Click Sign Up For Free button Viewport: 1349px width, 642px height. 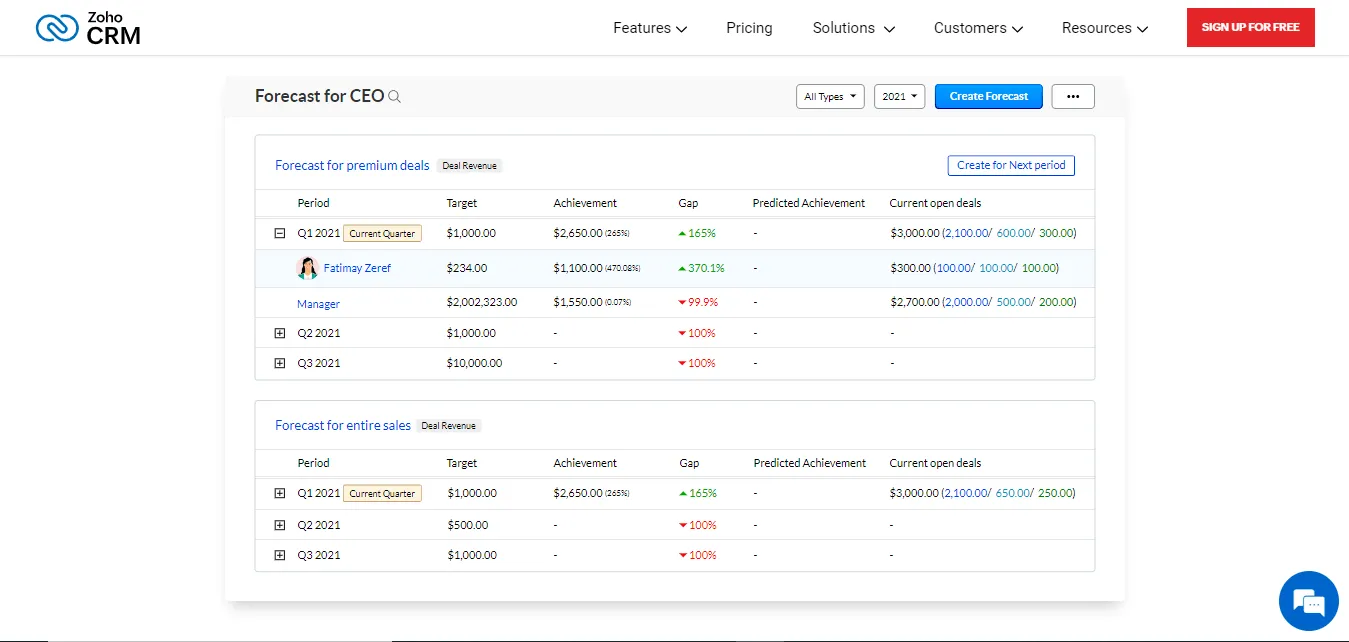[1251, 27]
